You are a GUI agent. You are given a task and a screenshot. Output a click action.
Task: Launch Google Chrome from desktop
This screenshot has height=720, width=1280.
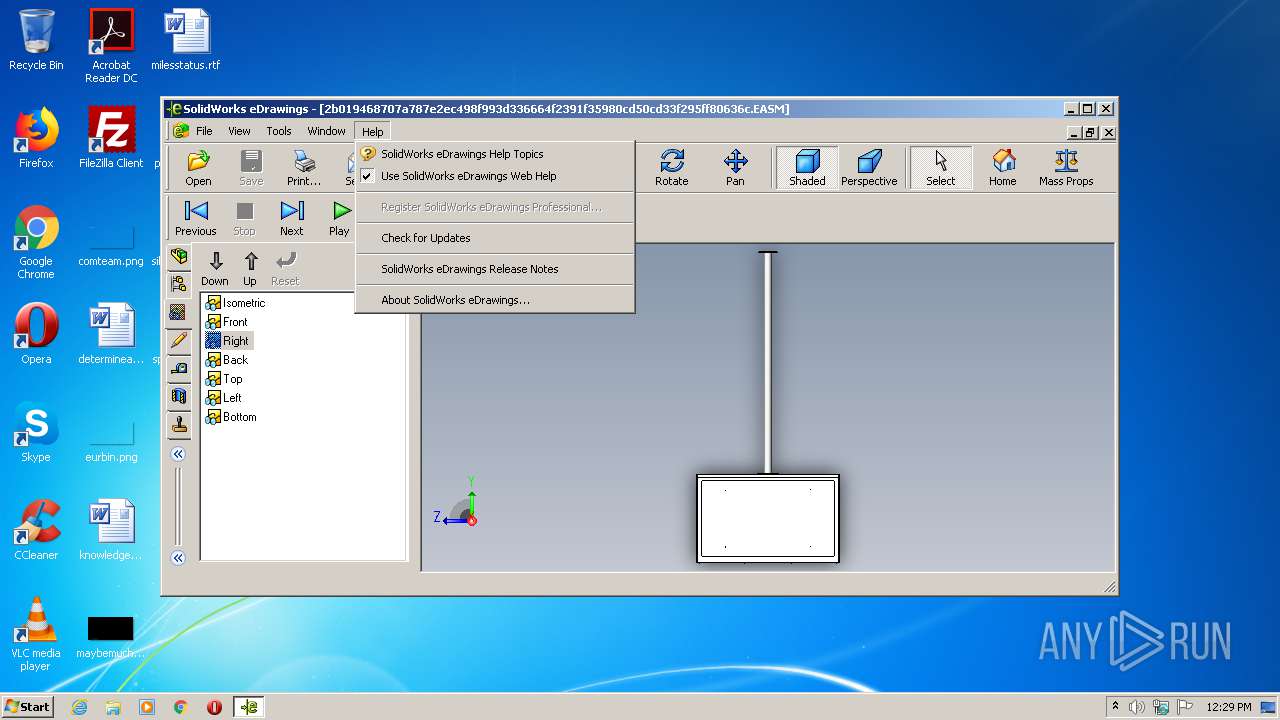(x=36, y=242)
